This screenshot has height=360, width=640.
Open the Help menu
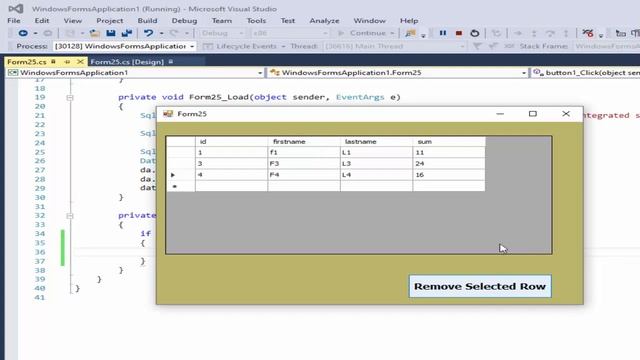pos(409,20)
